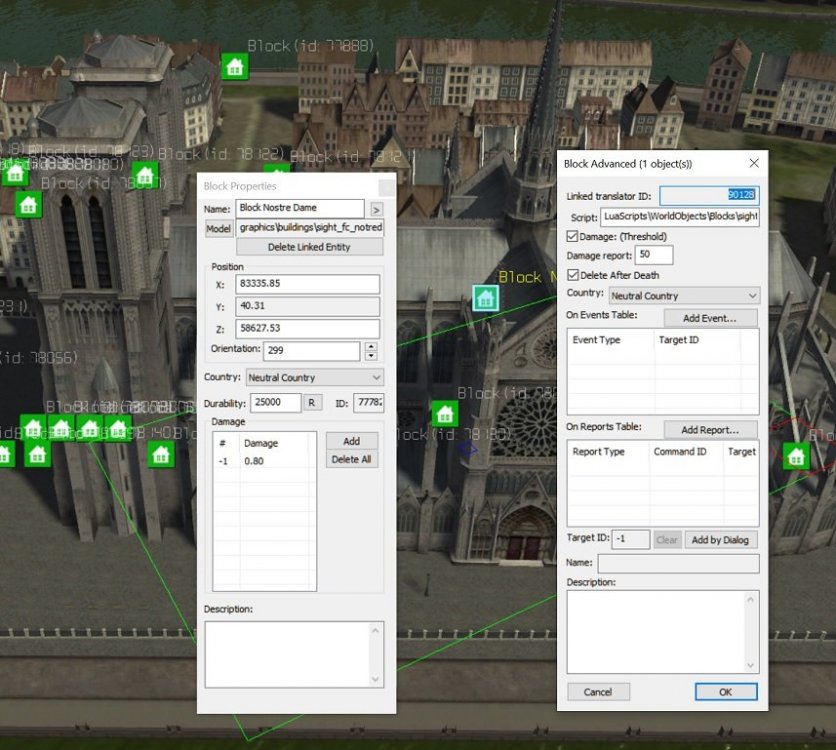Select green block marker left of rose window
836x750 pixels.
point(444,414)
